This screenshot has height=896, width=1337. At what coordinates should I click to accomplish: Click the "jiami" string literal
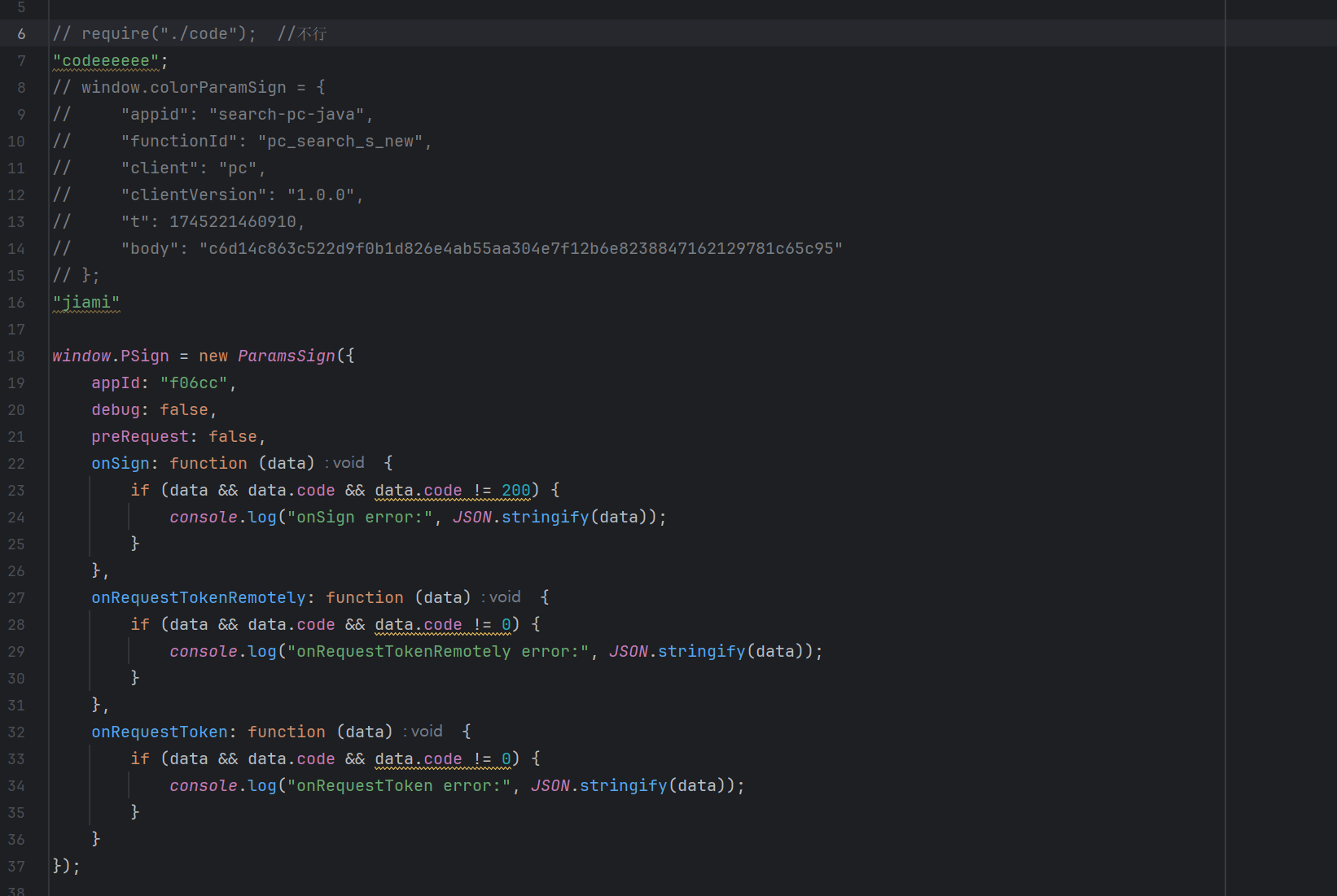coord(86,303)
